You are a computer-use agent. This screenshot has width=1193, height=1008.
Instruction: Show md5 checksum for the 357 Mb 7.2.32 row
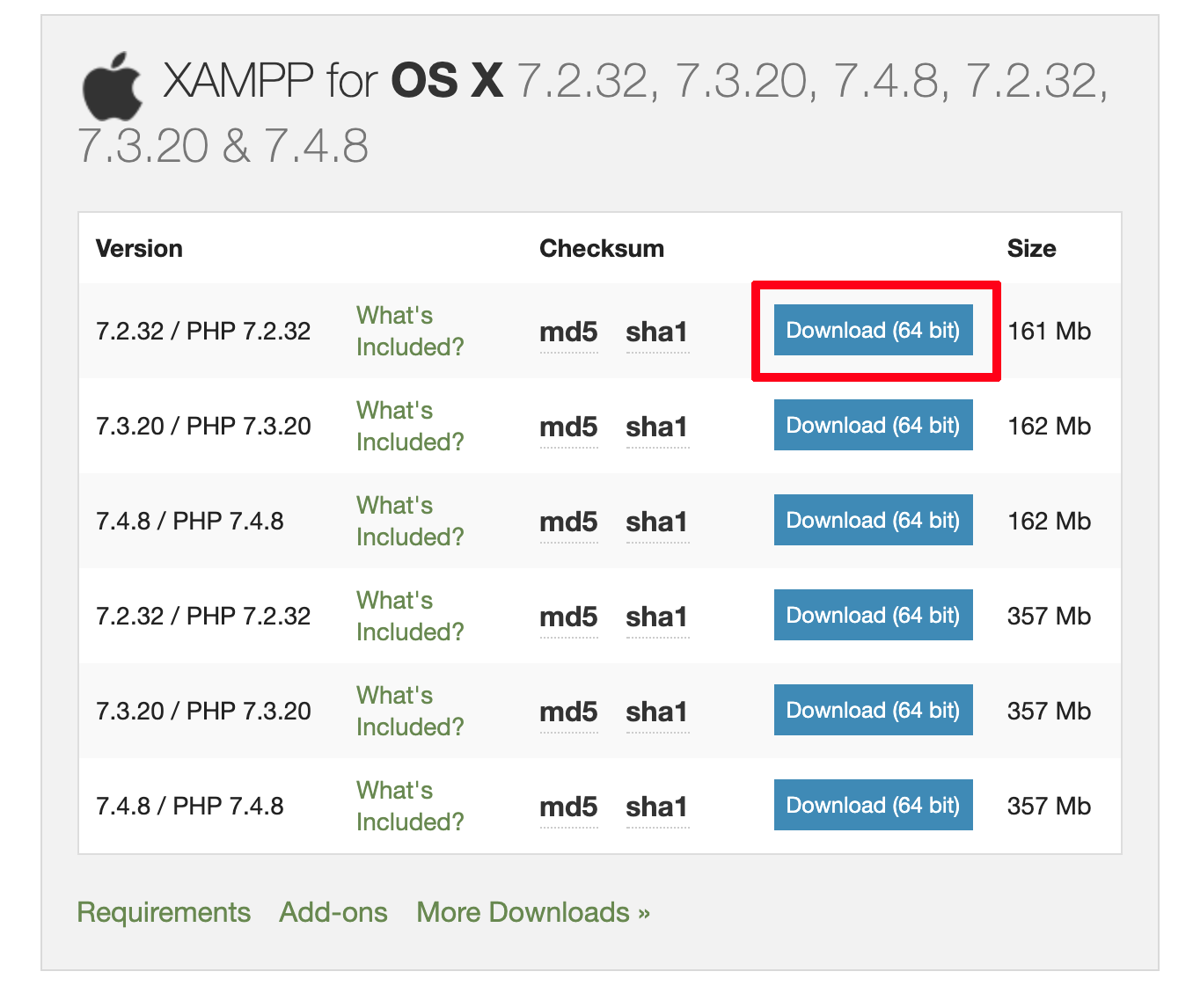(568, 617)
